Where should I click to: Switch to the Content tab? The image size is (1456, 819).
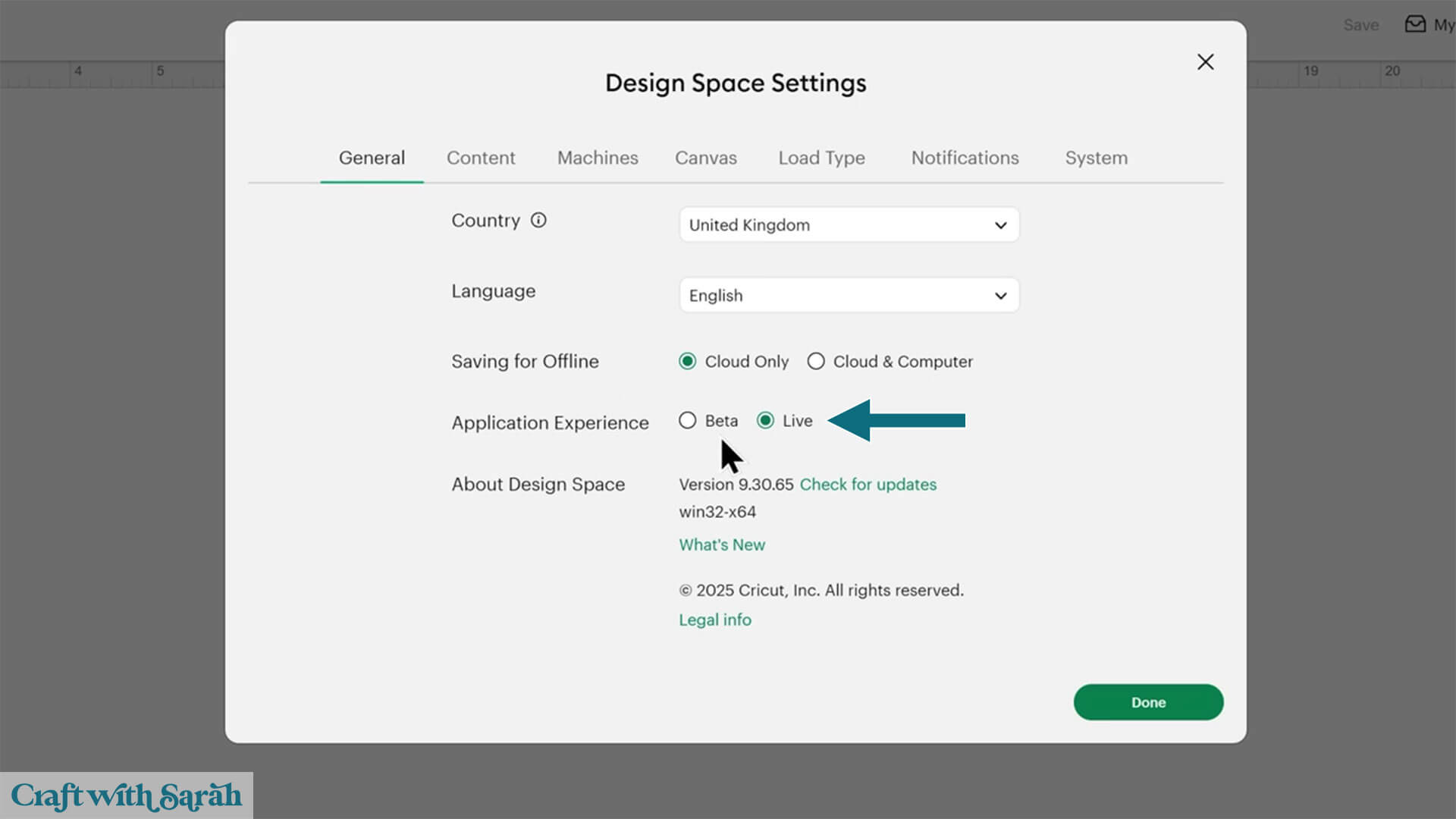tap(481, 158)
